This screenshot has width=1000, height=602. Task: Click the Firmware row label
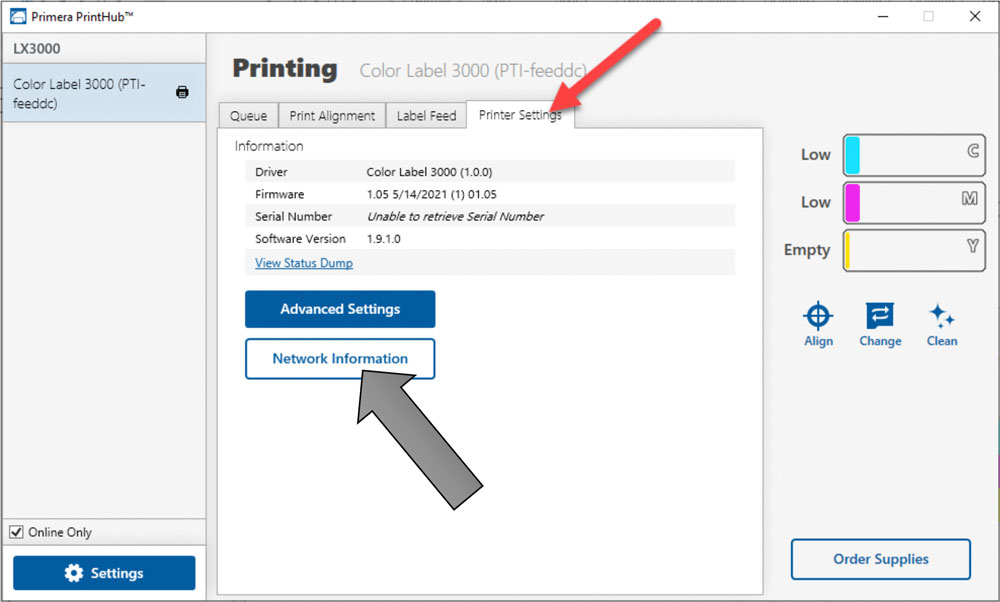pos(279,195)
